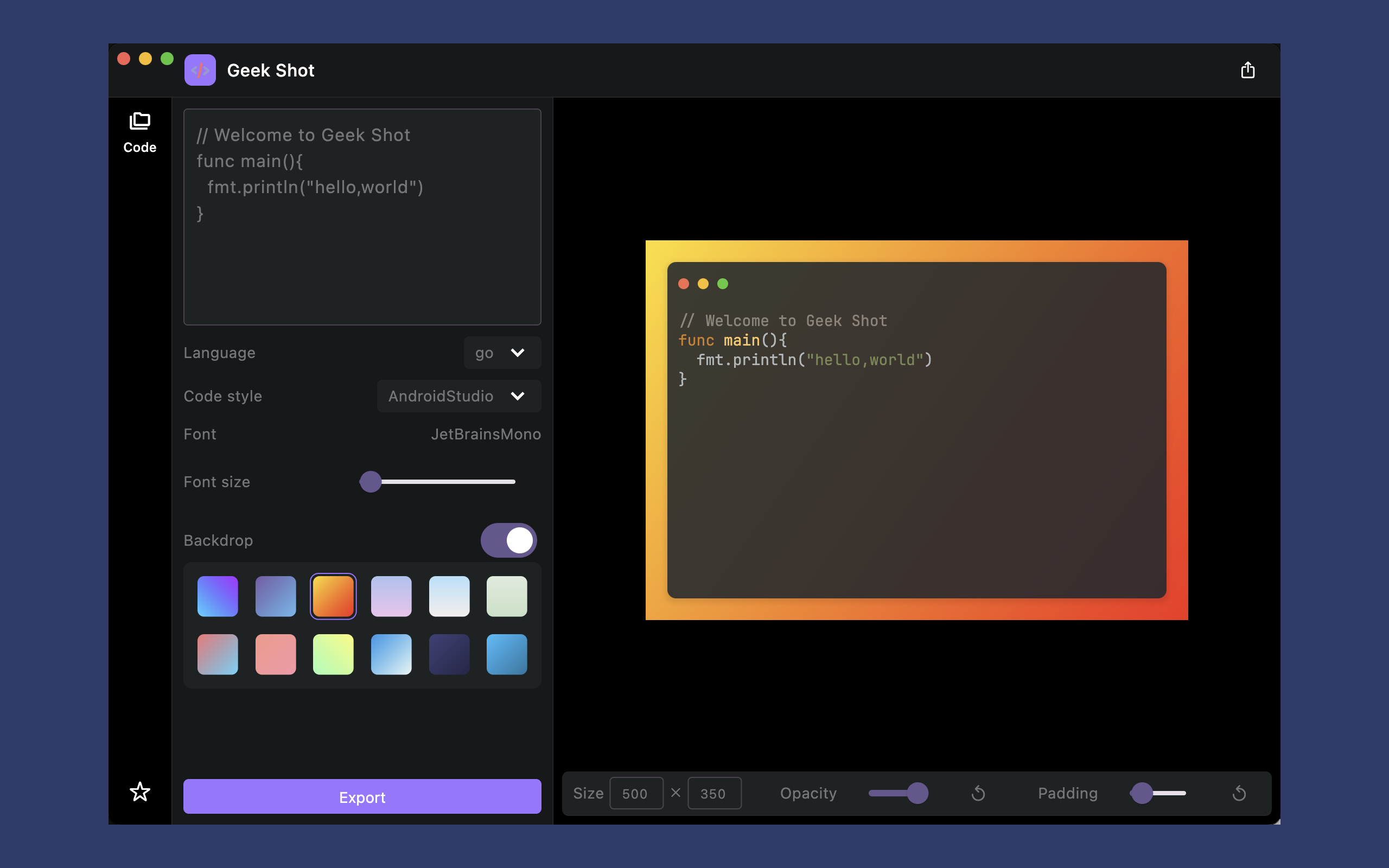Click the share icon in the title bar
This screenshot has width=1389, height=868.
(x=1247, y=70)
